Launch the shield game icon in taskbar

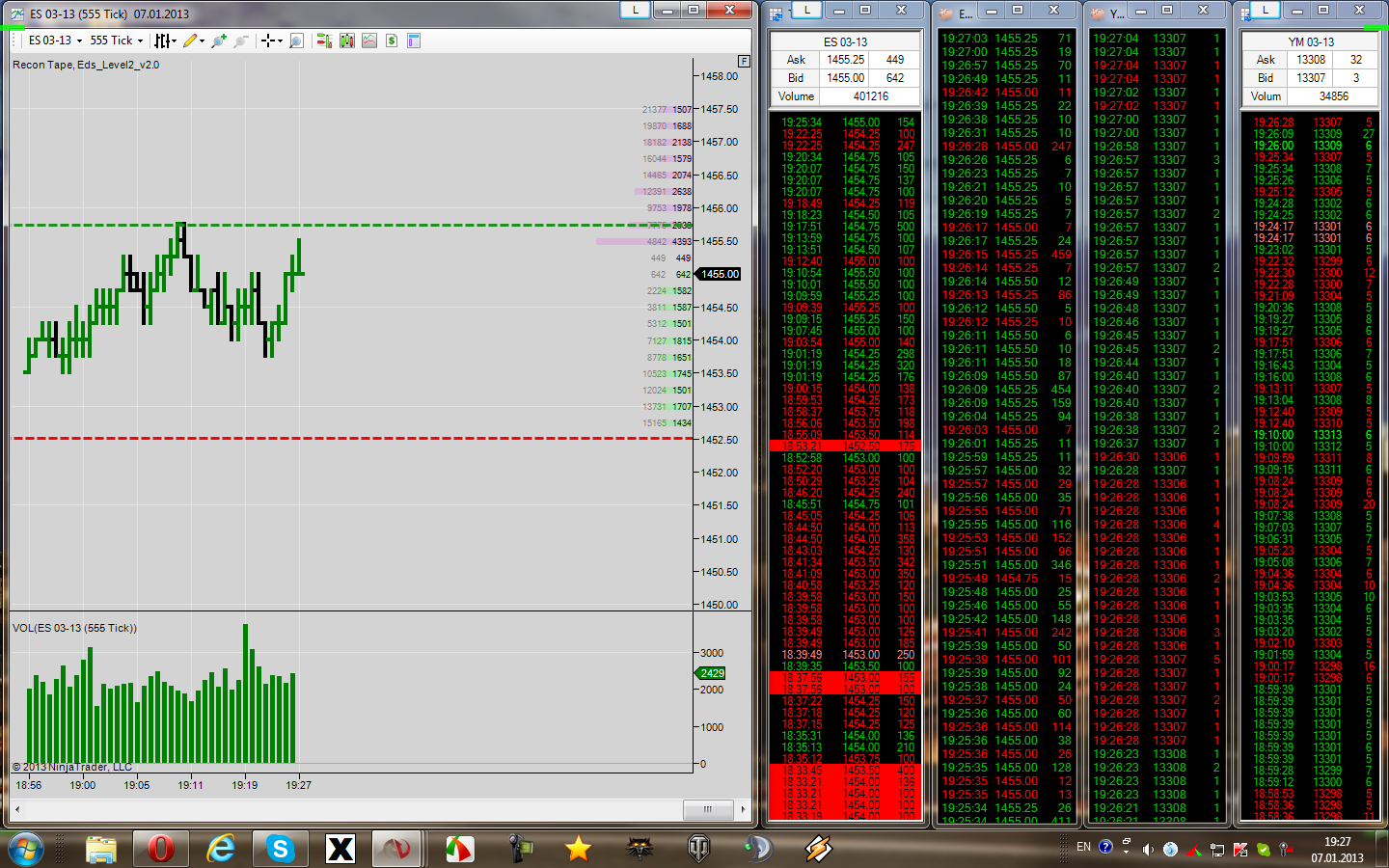tap(698, 849)
